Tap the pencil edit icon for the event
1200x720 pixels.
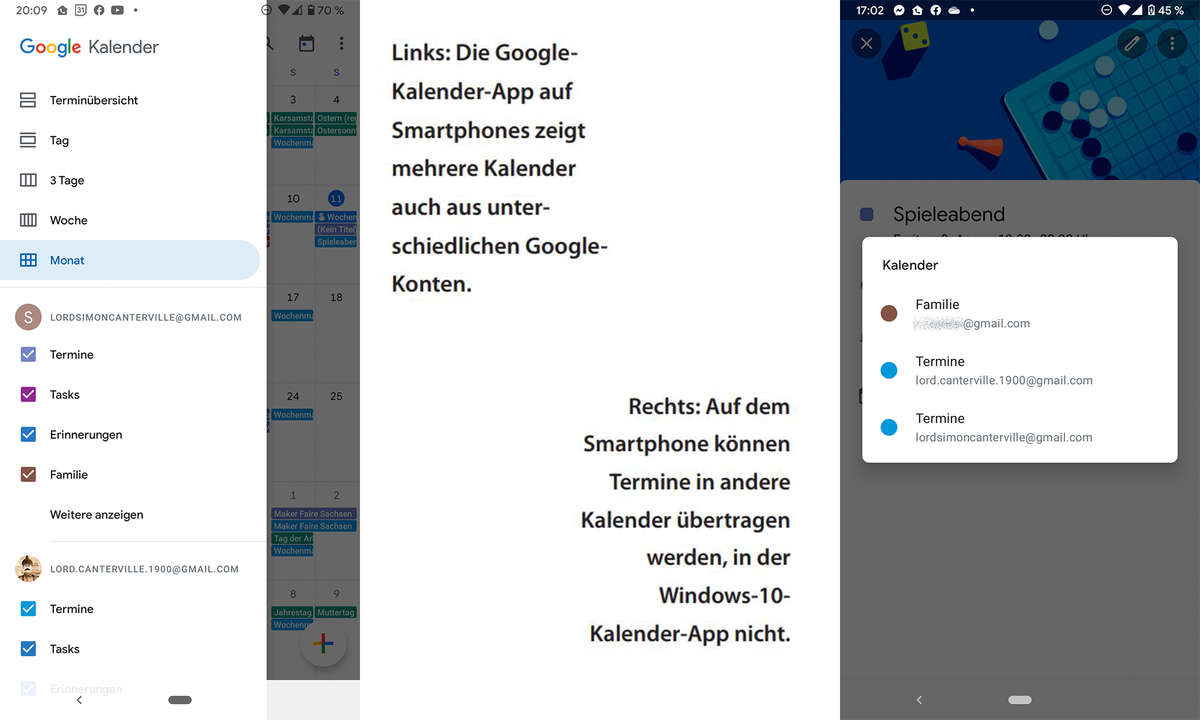pos(1132,44)
